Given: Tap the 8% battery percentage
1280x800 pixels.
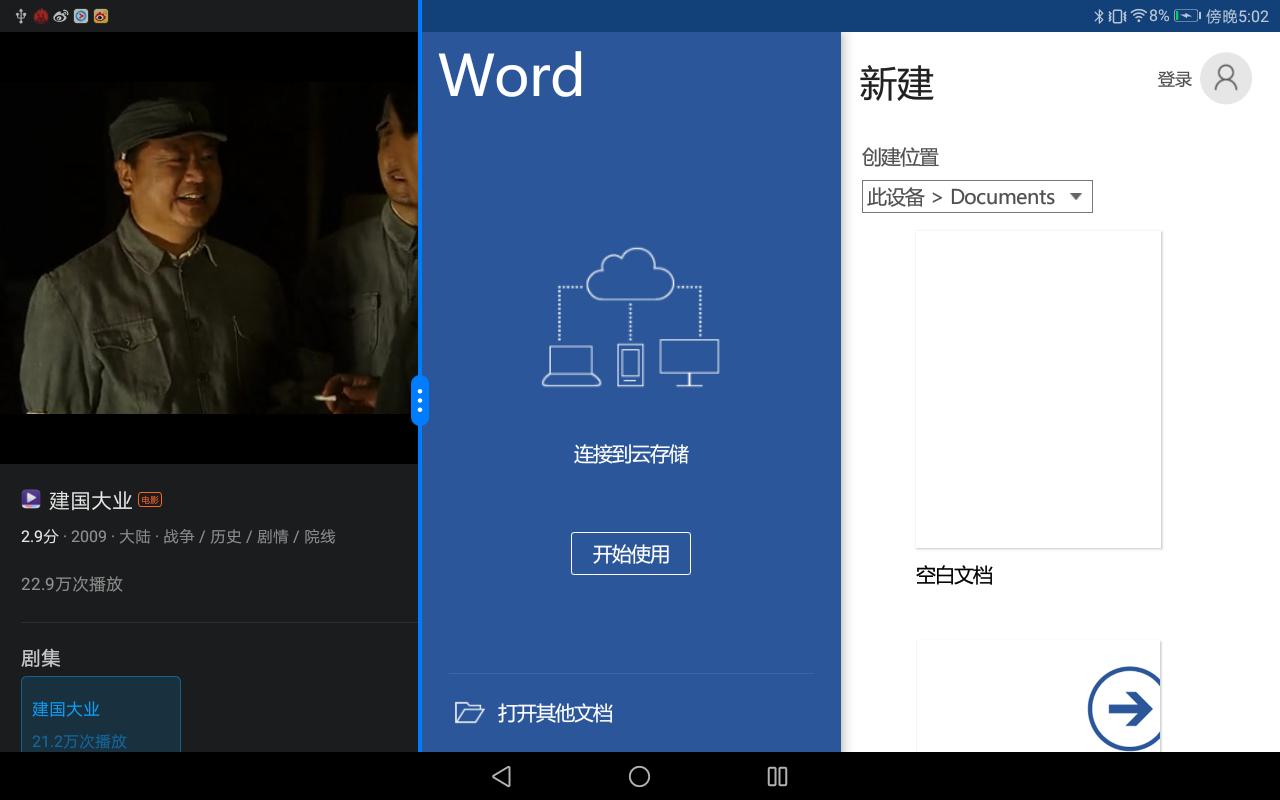Looking at the screenshot, I should coord(1160,16).
